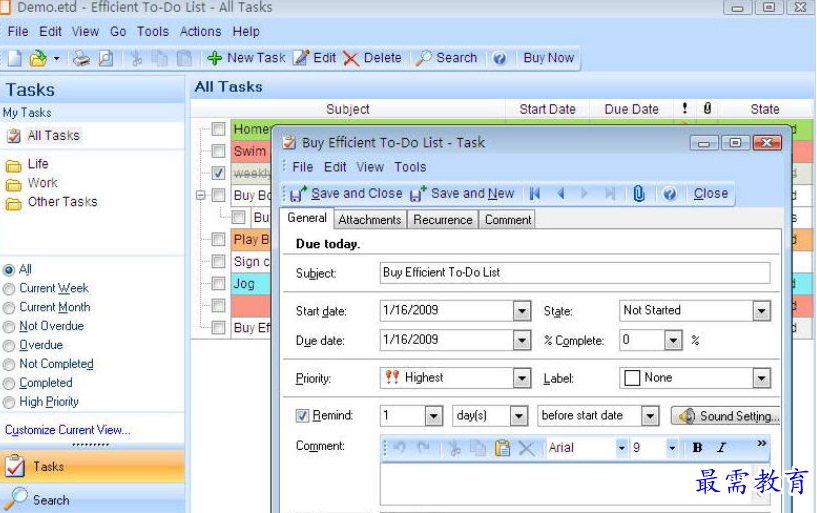The image size is (817, 513).
Task: Select the All filter radio button
Action: (x=8, y=270)
